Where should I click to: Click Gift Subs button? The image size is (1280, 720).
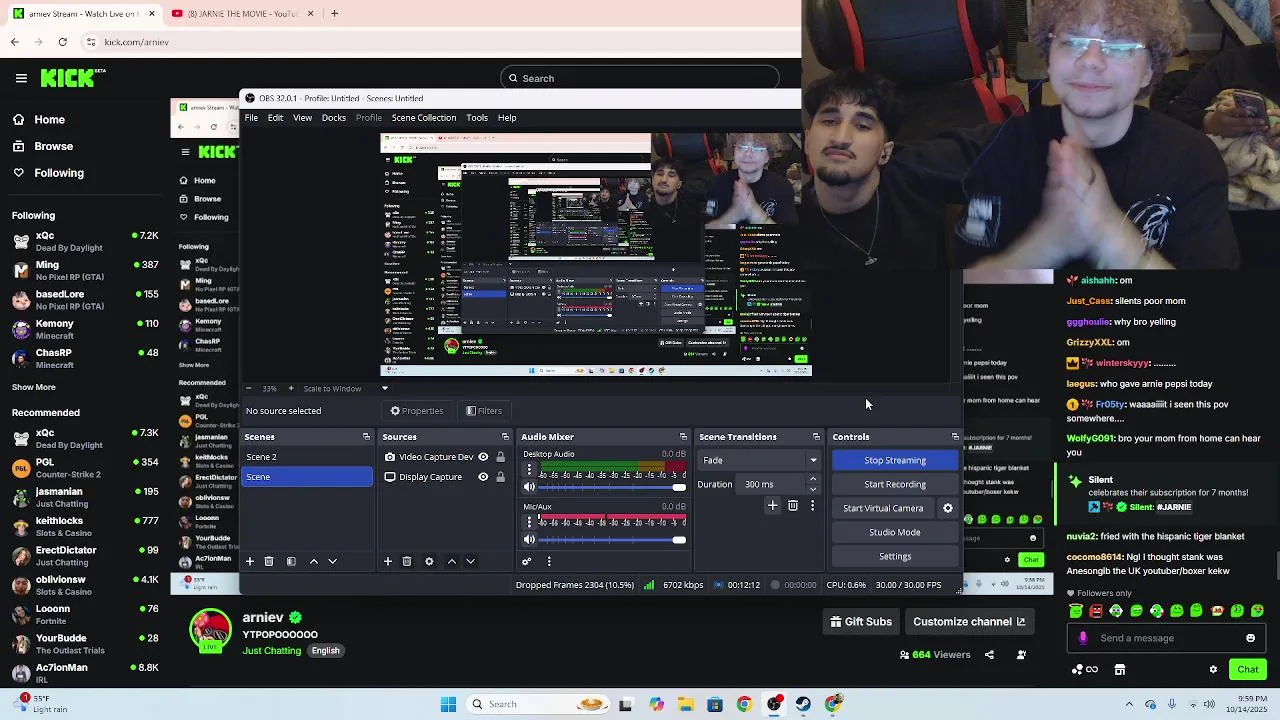pos(861,622)
